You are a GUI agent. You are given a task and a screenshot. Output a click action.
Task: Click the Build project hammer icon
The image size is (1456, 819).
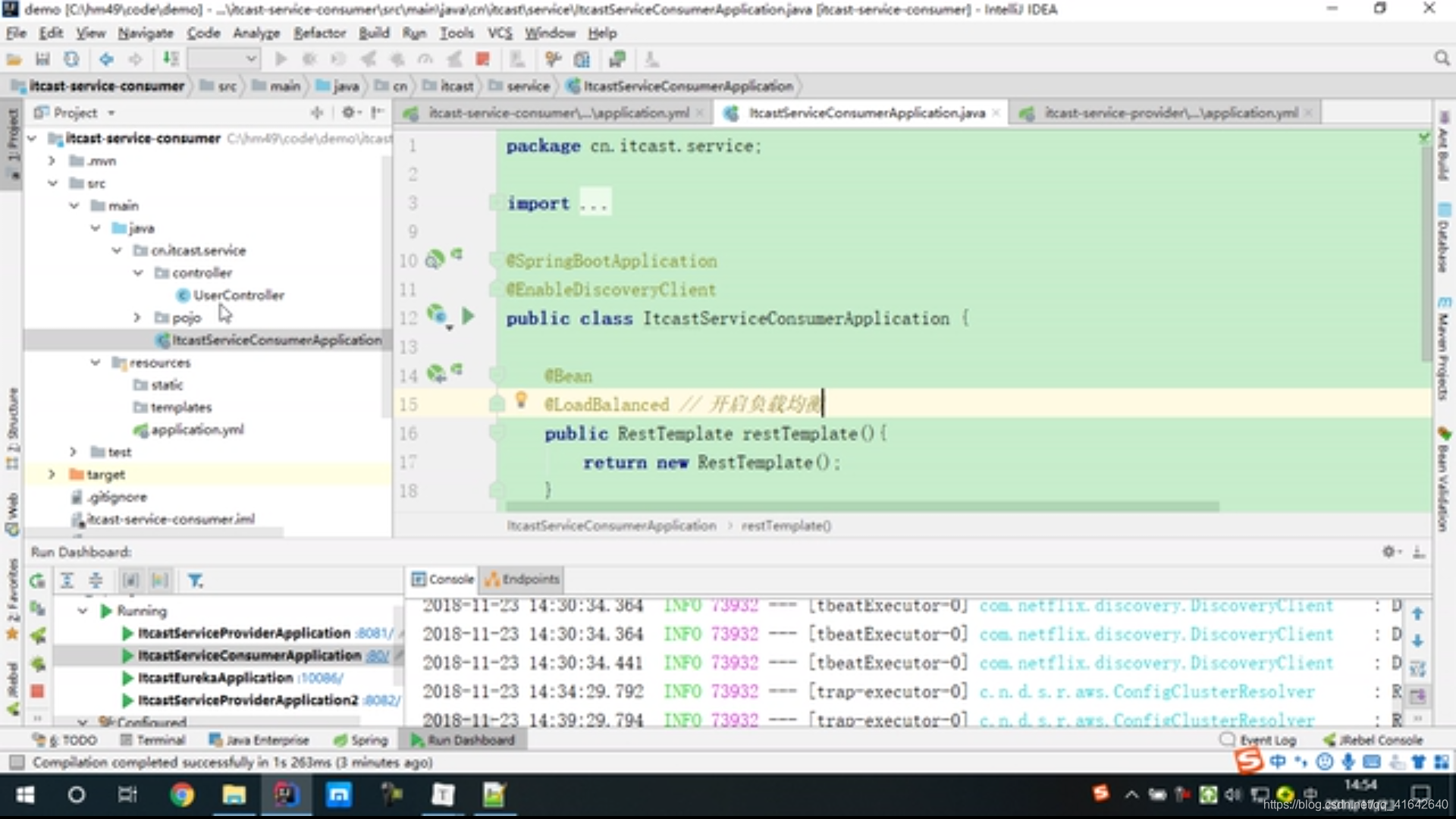coord(171,59)
